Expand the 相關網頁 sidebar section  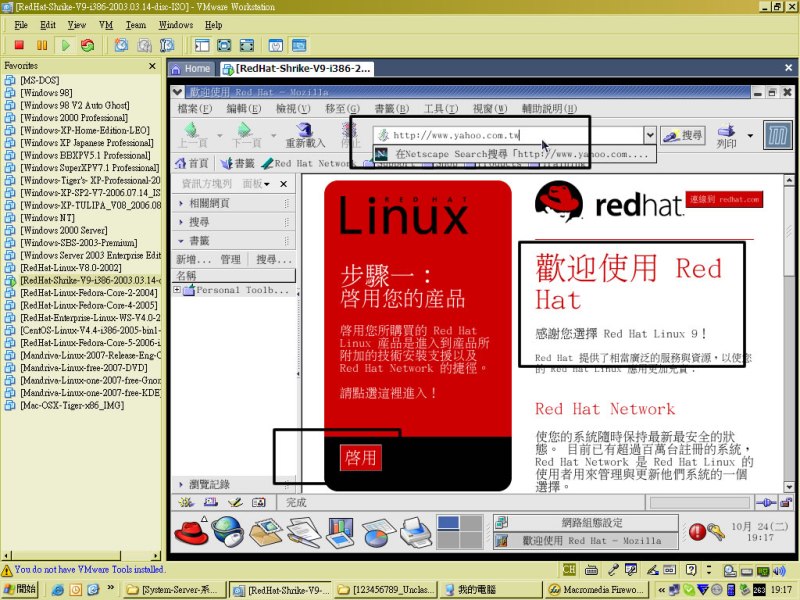(x=181, y=203)
